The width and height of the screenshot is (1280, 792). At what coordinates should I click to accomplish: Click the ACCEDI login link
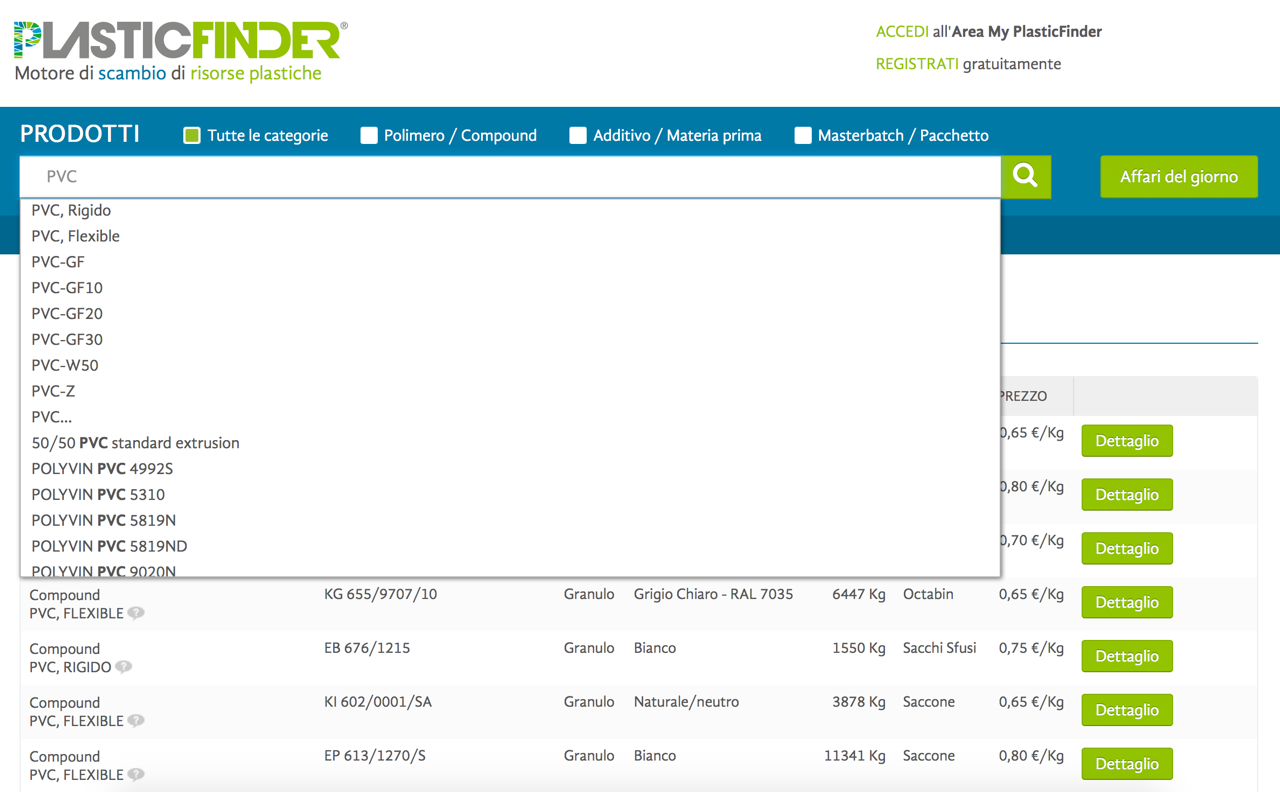(x=902, y=32)
